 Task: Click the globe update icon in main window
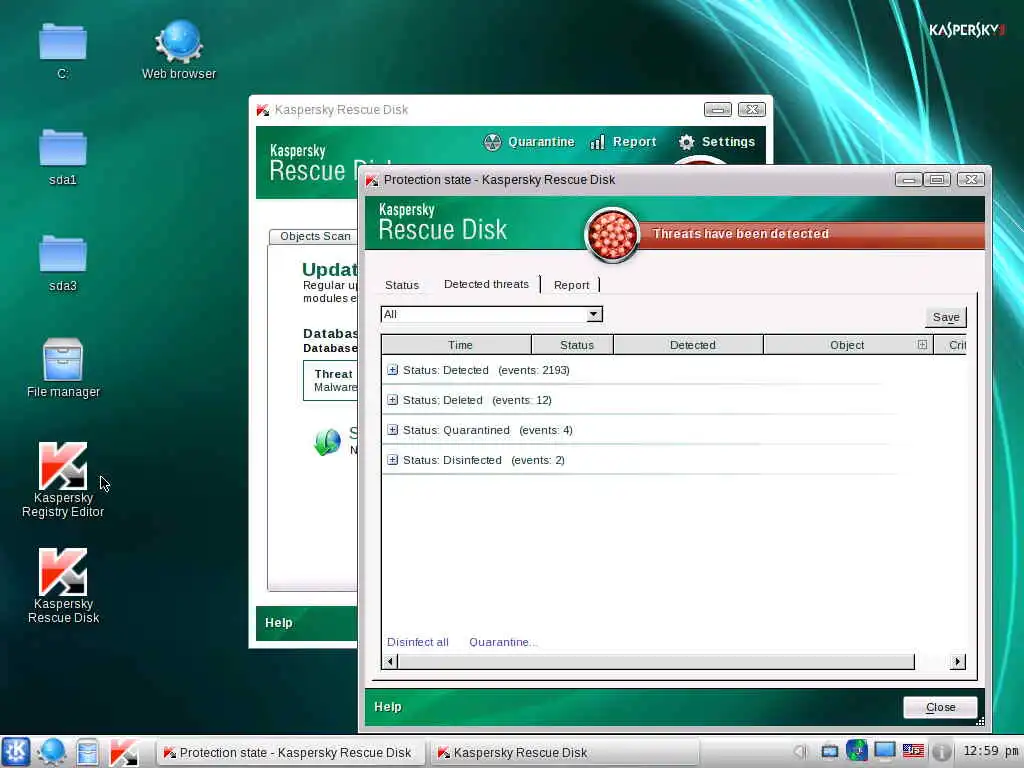coord(327,442)
